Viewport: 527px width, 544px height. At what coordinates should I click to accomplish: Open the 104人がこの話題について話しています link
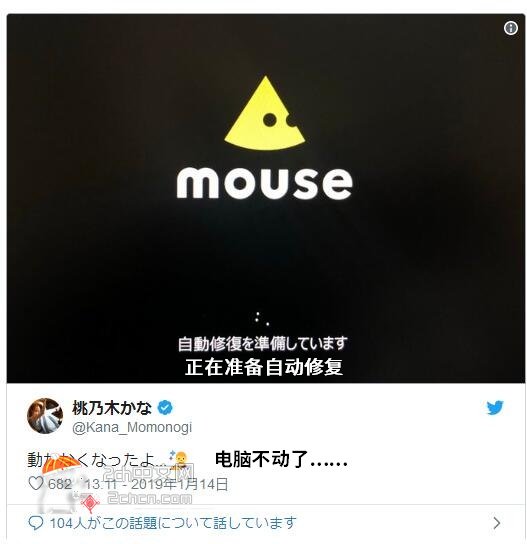[x=173, y=523]
